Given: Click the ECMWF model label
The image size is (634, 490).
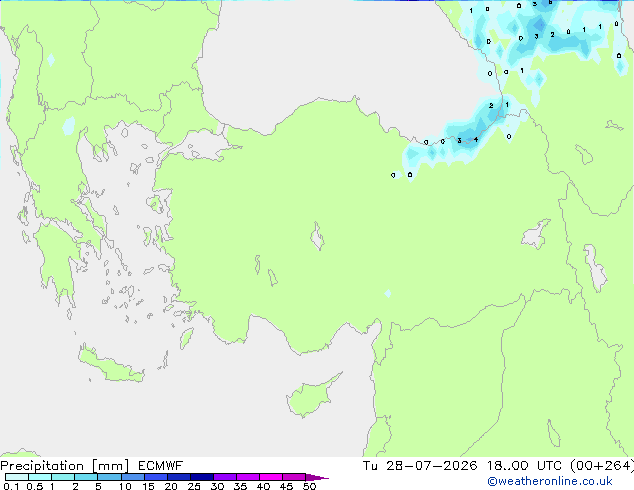Looking at the screenshot, I should (x=160, y=466).
